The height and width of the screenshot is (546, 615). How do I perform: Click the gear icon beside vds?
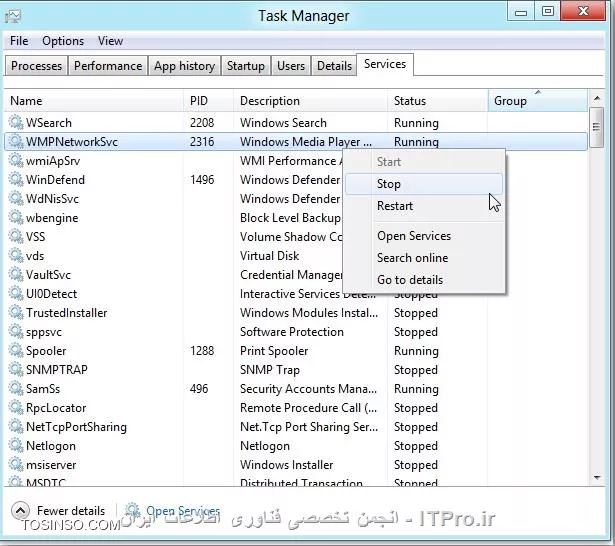pos(16,255)
